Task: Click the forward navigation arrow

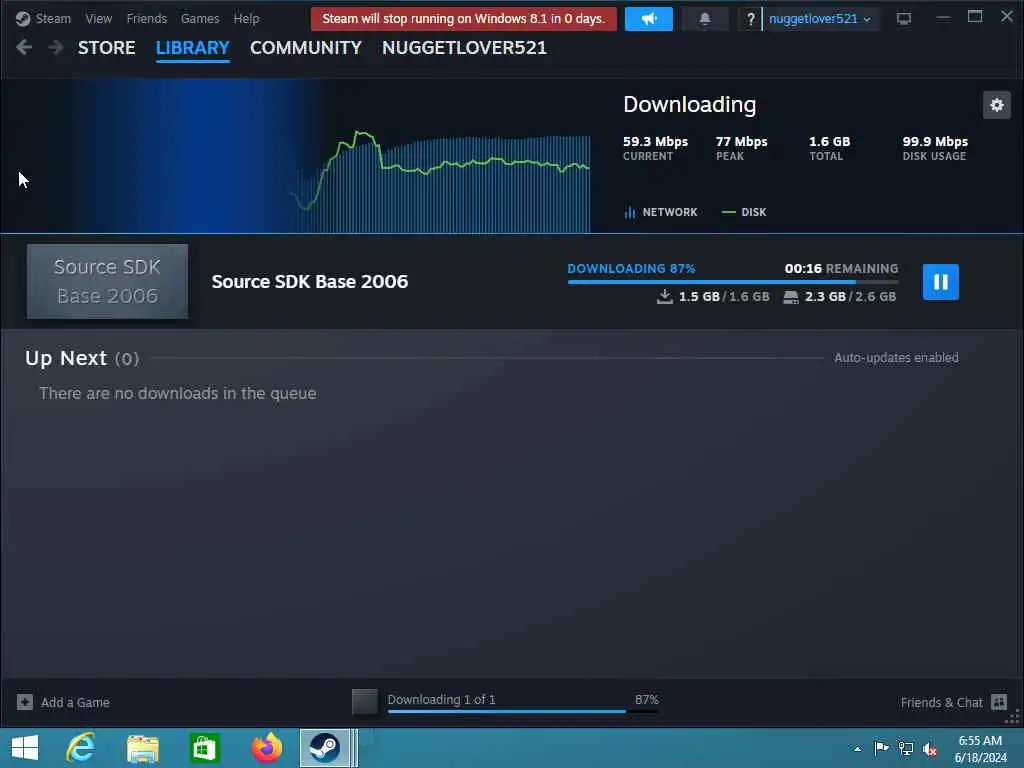Action: pyautogui.click(x=56, y=47)
